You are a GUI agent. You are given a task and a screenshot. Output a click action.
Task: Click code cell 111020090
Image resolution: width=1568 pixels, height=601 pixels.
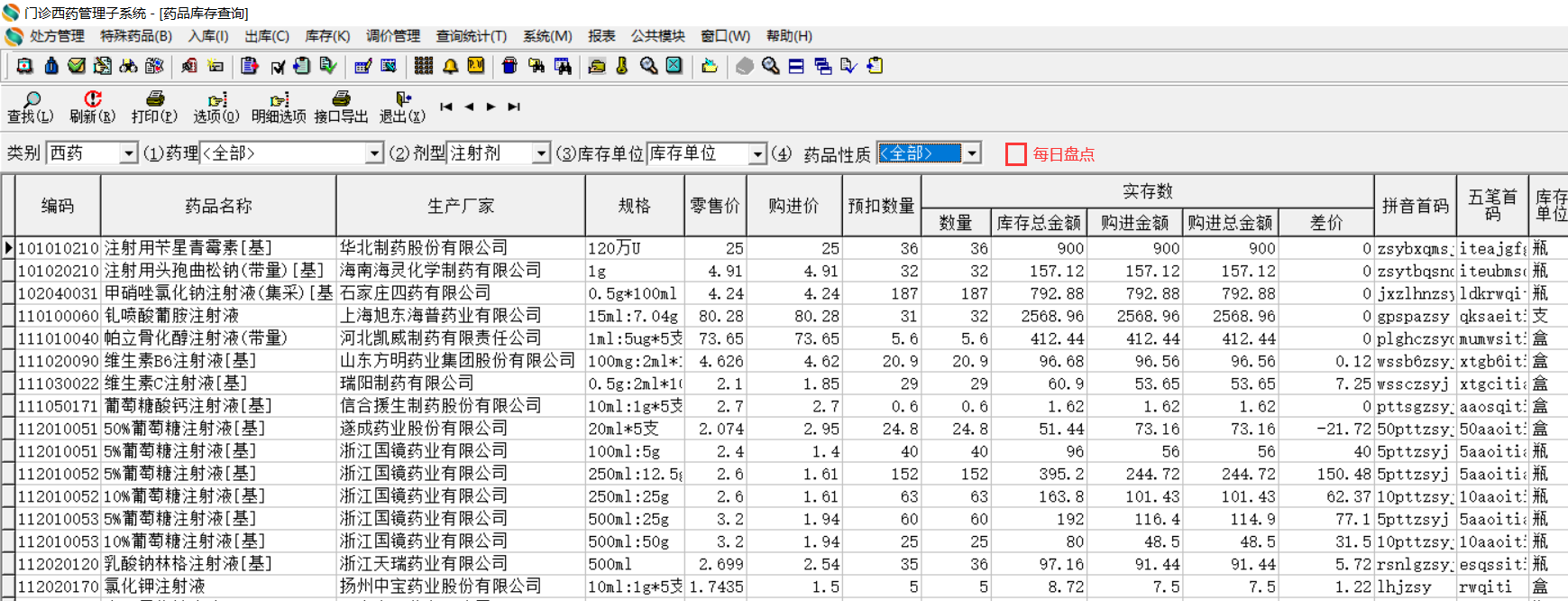[58, 361]
